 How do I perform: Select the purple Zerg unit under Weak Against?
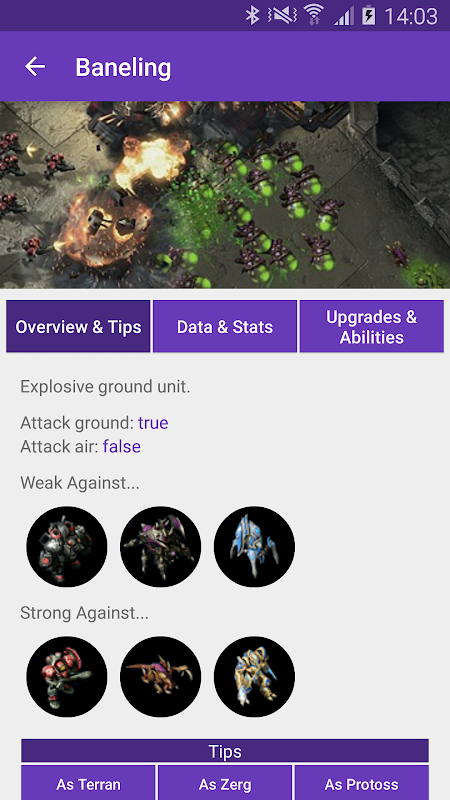click(x=161, y=546)
